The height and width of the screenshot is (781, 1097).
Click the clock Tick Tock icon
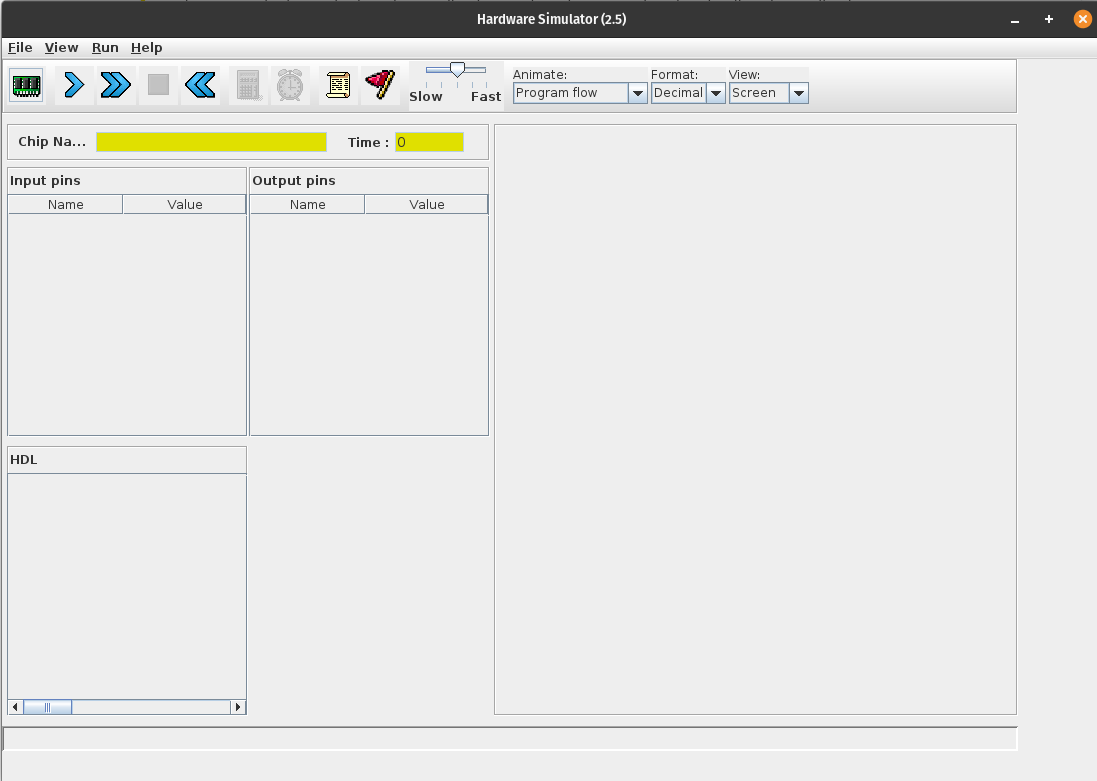pos(290,85)
